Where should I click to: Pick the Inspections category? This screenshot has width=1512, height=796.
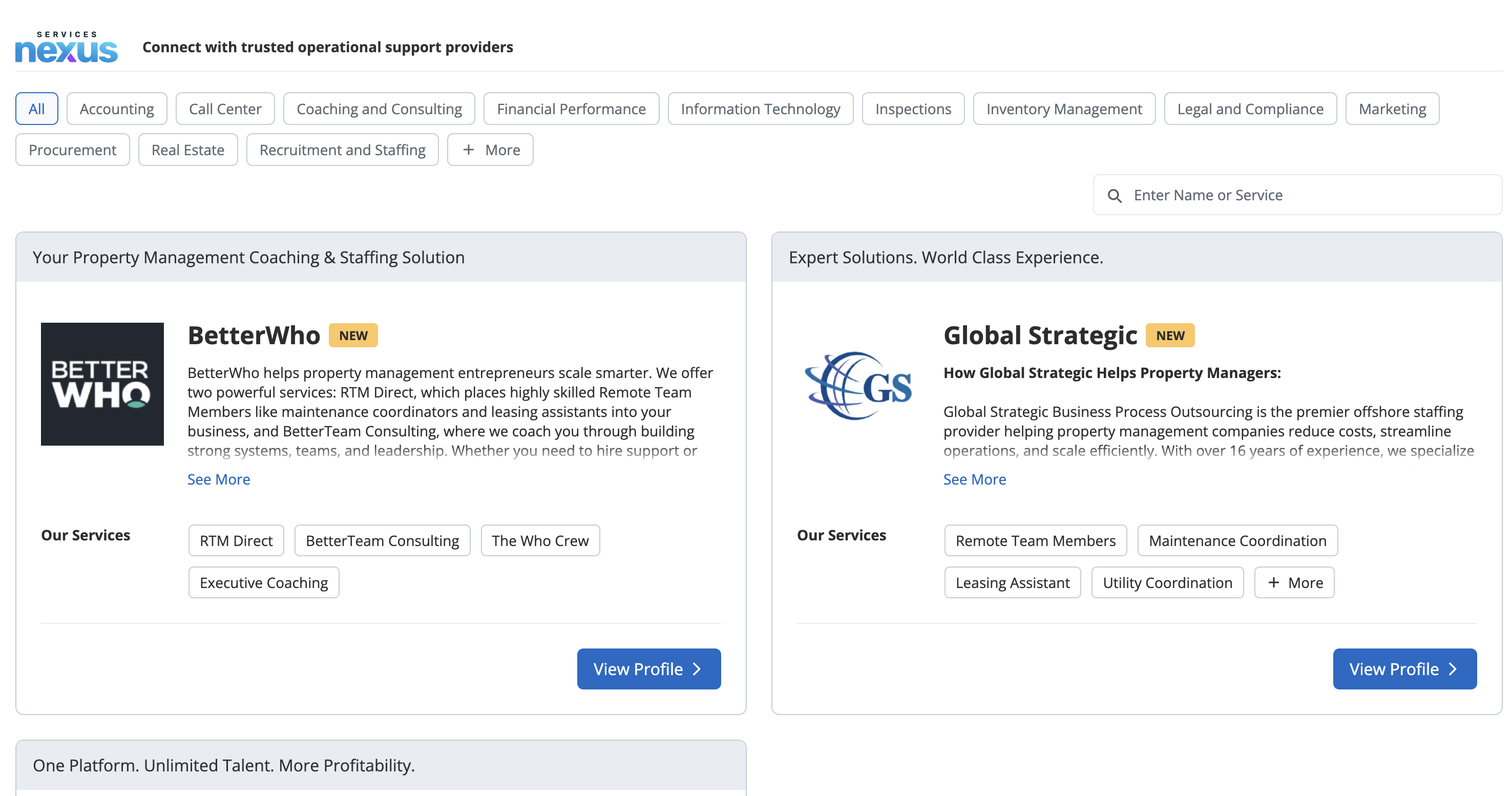(913, 109)
